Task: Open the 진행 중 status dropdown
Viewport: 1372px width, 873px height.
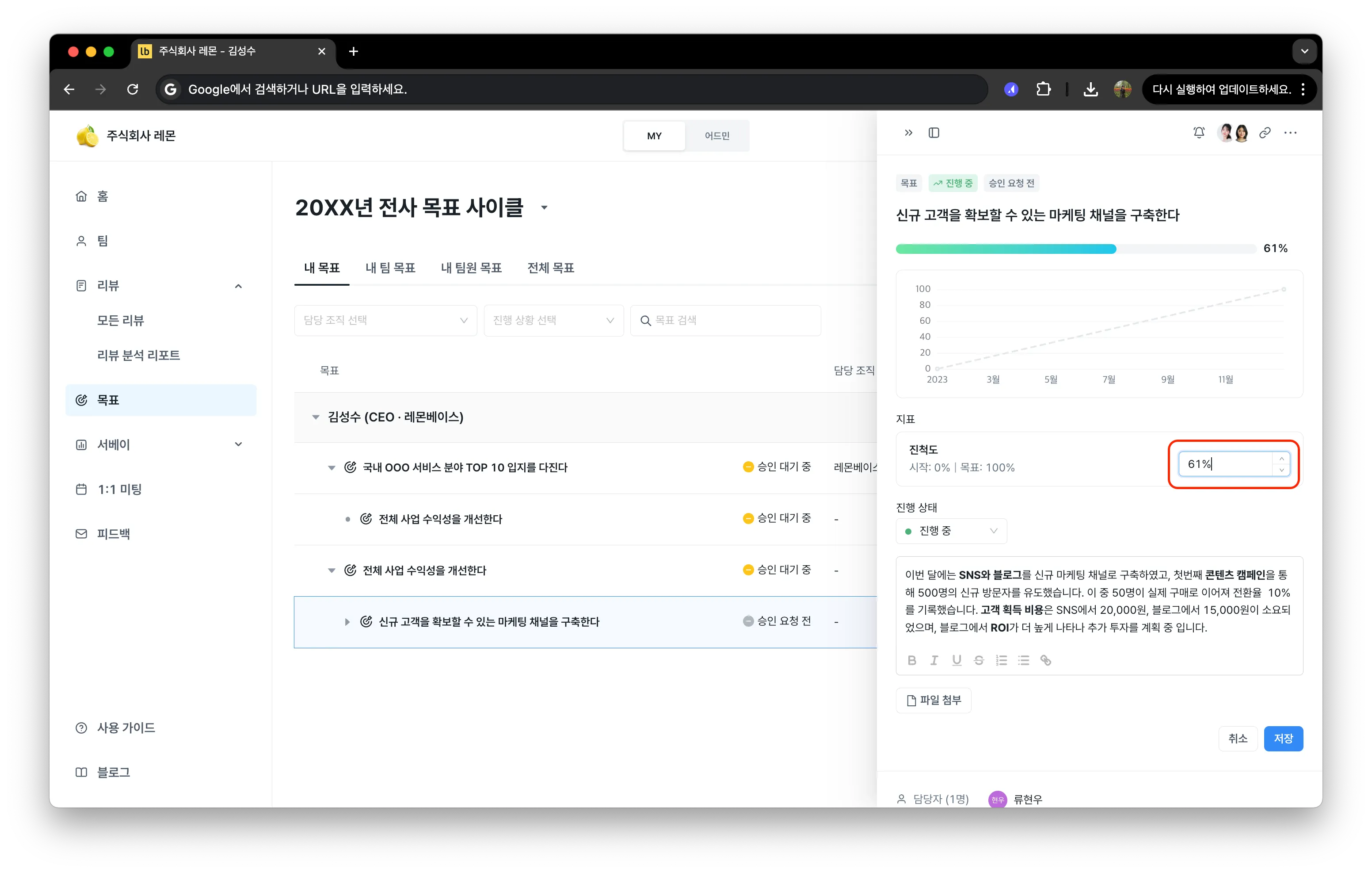Action: click(951, 531)
